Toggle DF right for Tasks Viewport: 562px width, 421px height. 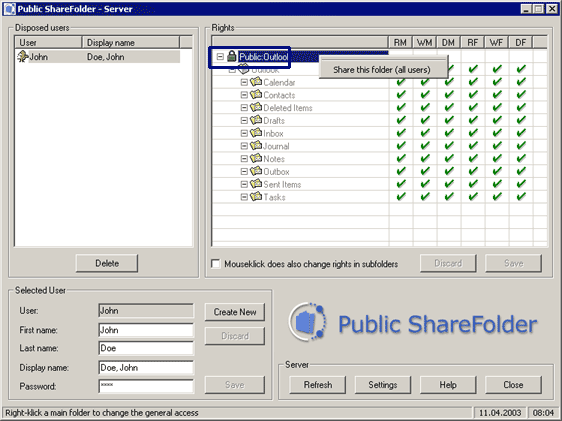[521, 197]
